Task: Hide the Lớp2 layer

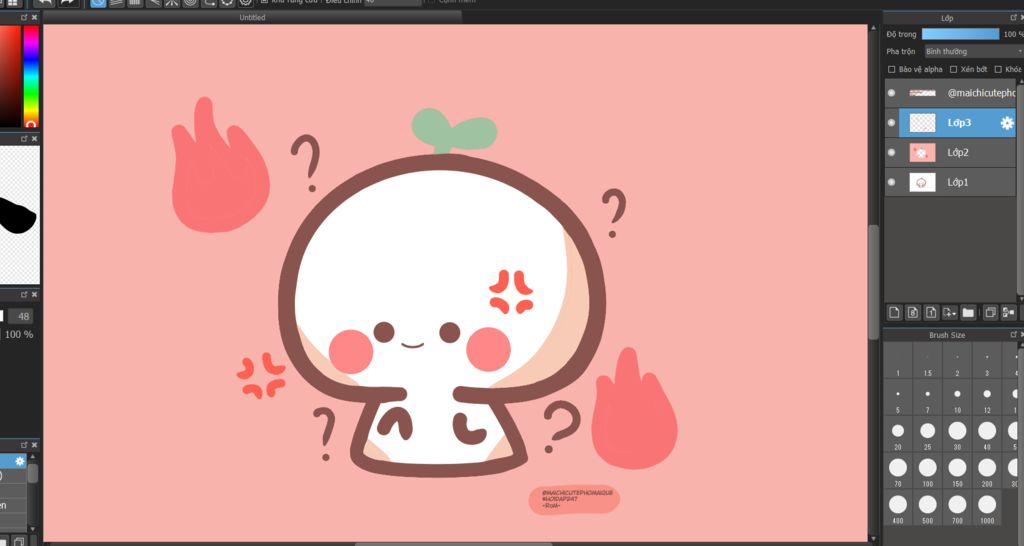Action: [891, 152]
